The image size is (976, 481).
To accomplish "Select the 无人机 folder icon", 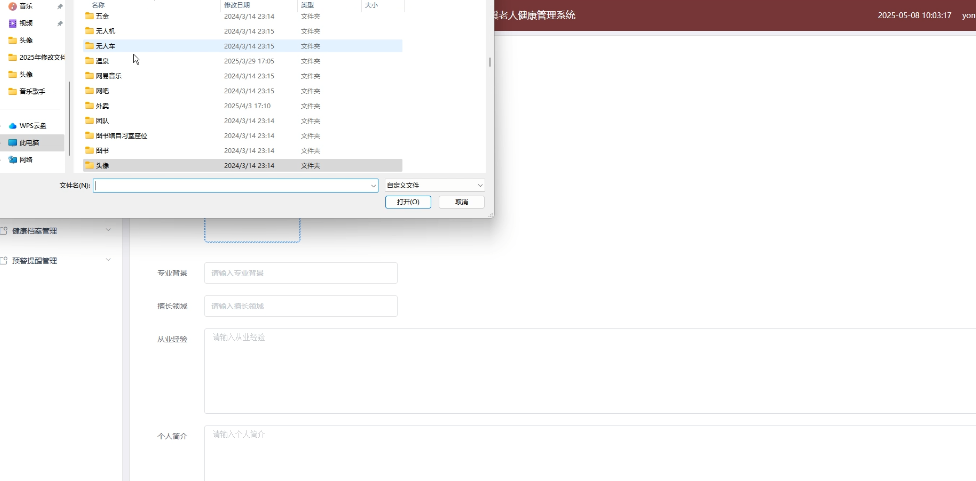I will [x=89, y=30].
